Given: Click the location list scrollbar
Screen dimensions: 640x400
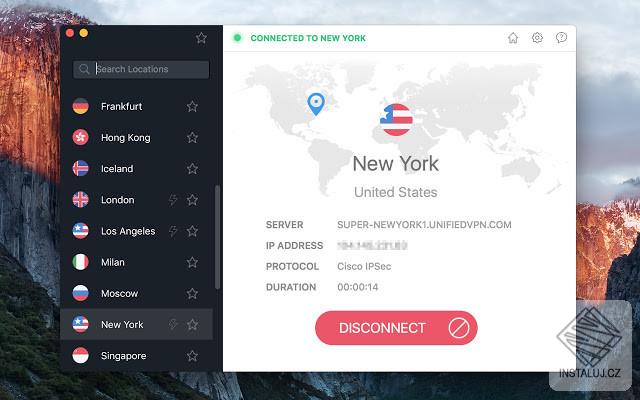Looking at the screenshot, I should click(x=217, y=237).
